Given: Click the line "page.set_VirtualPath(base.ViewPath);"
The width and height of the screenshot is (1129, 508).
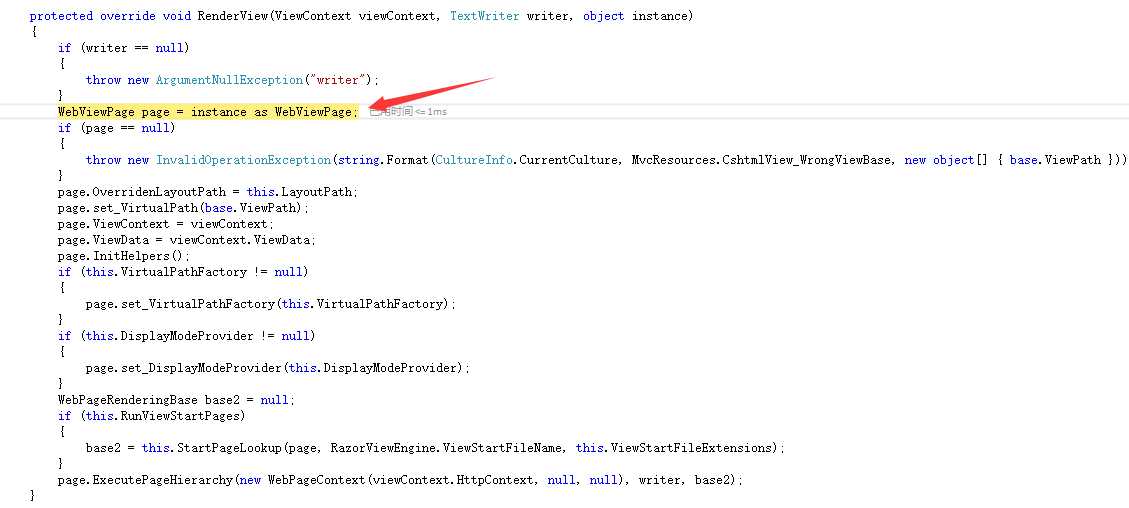Looking at the screenshot, I should point(183,208).
